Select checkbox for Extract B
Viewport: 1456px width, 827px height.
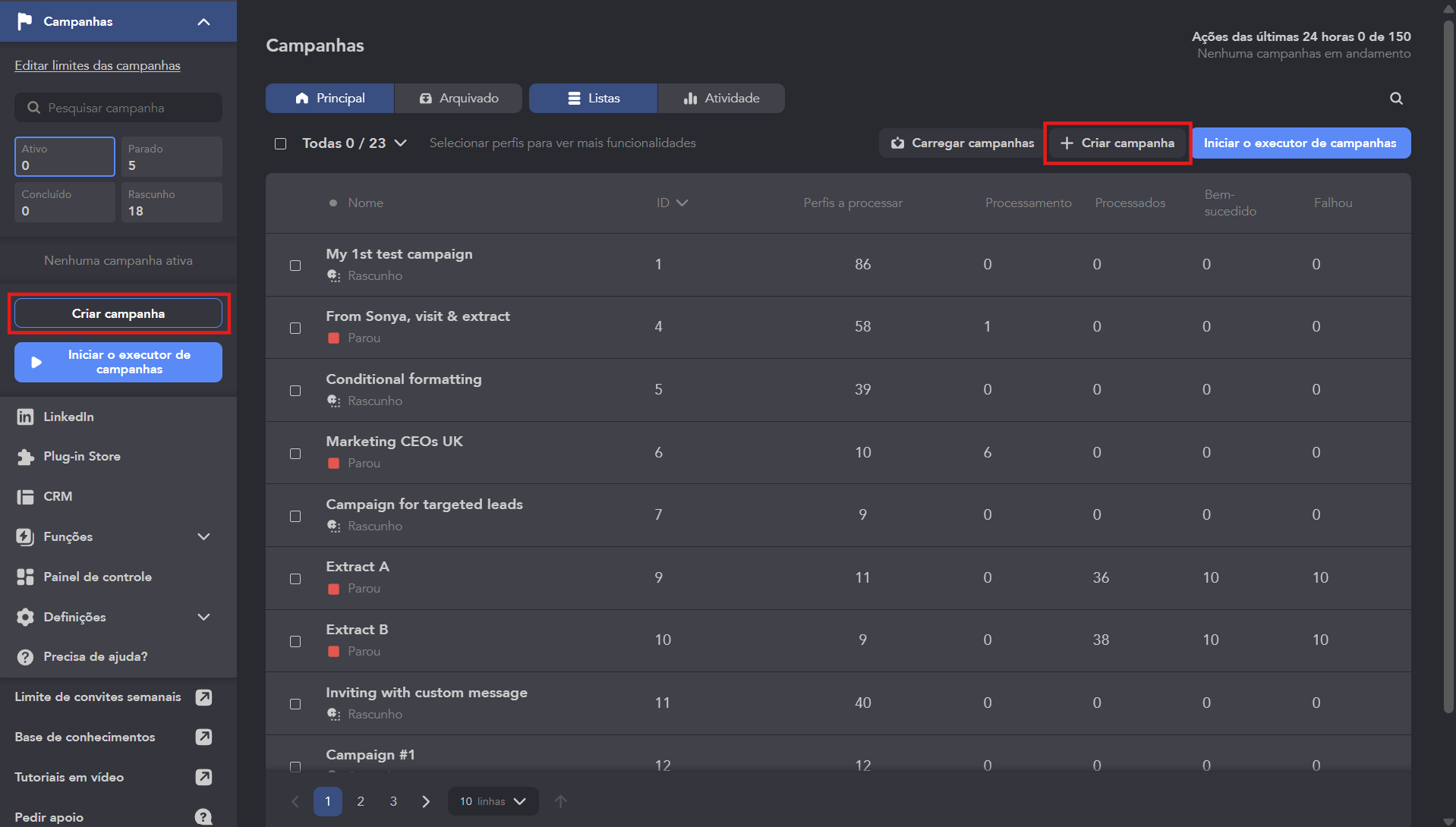click(x=295, y=641)
